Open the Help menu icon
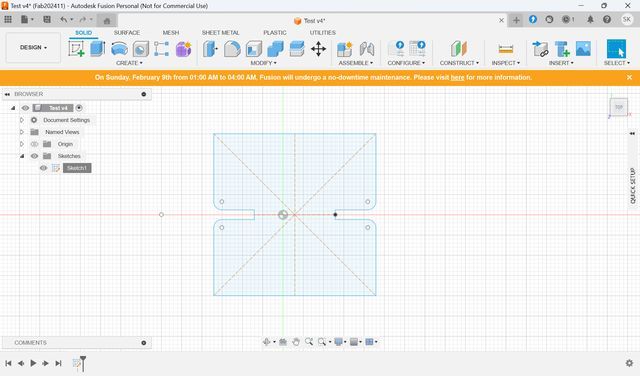The width and height of the screenshot is (640, 376). 607,19
